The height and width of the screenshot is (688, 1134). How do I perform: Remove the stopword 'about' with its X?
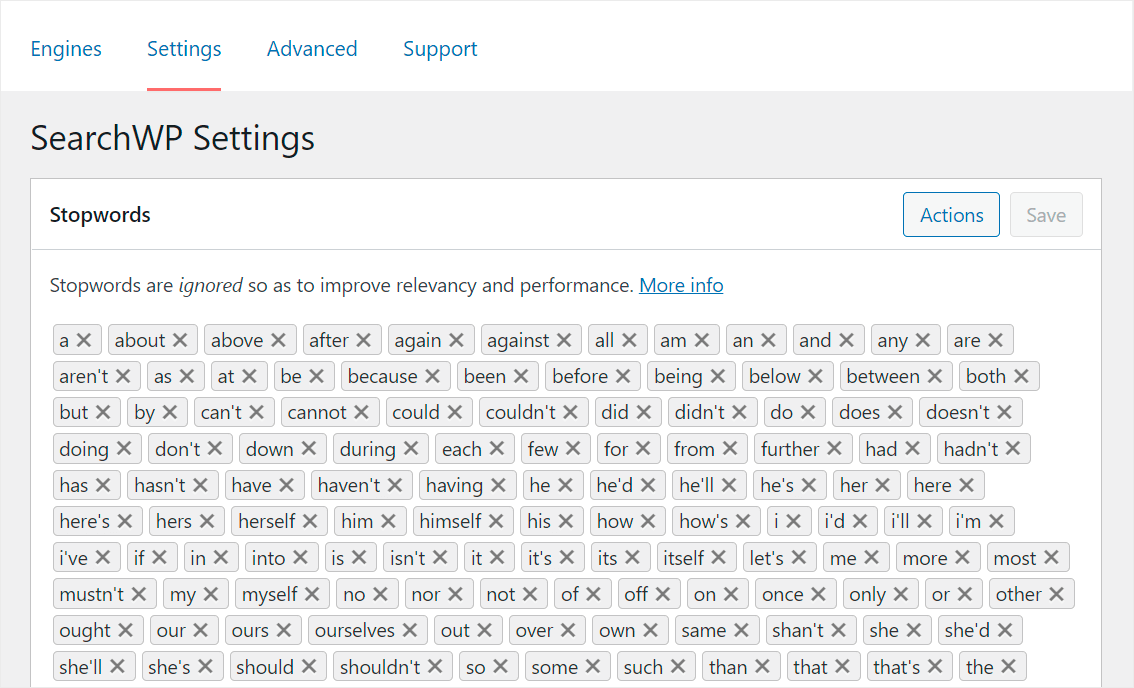click(x=180, y=340)
